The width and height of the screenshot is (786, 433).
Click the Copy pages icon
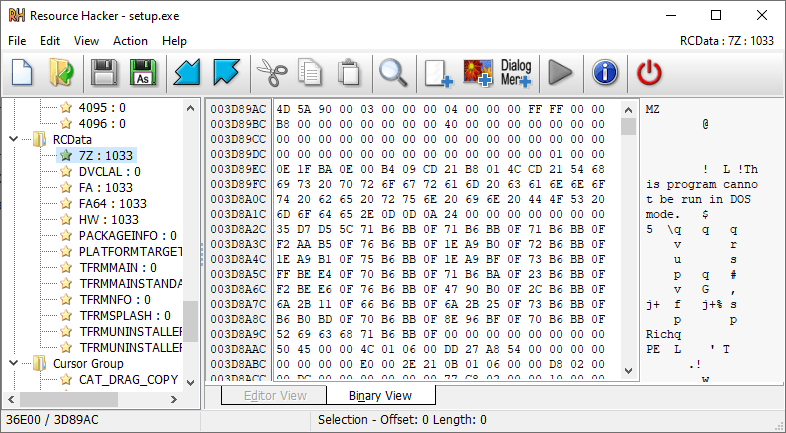(x=310, y=73)
